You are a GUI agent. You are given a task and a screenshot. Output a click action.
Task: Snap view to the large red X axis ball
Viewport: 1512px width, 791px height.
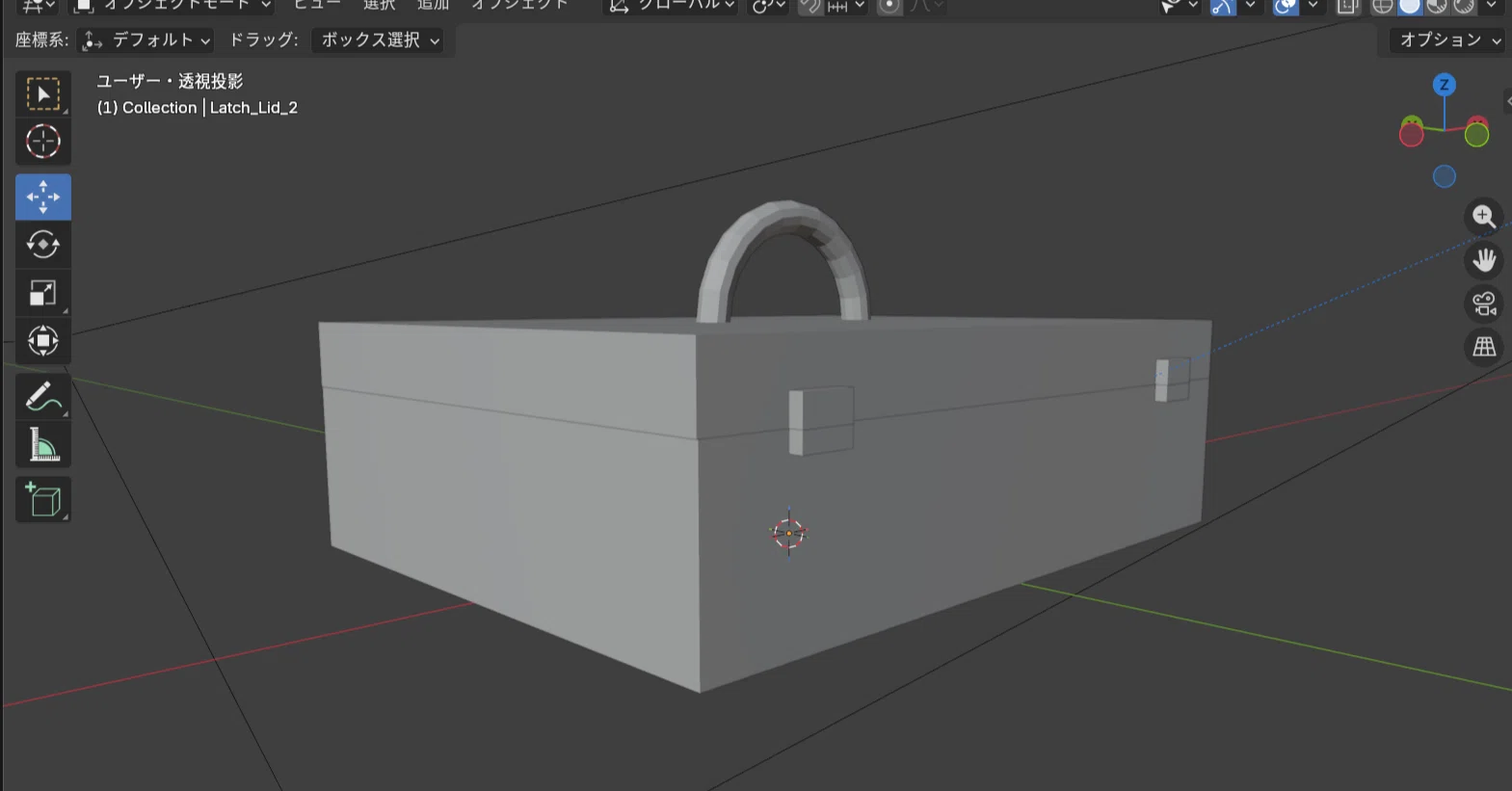tap(1412, 135)
